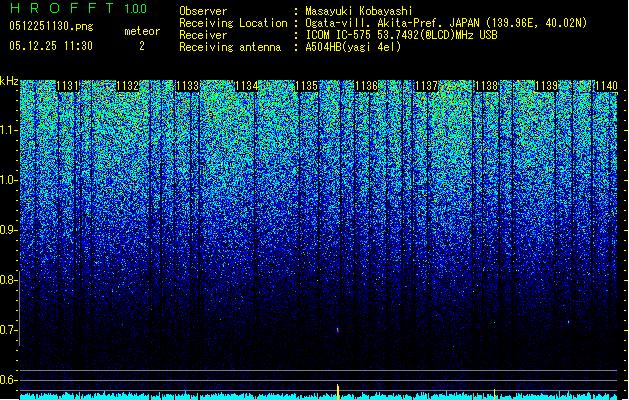Click the 'Observer' field label
Image resolution: width=629 pixels, height=400 pixels.
[x=203, y=11]
